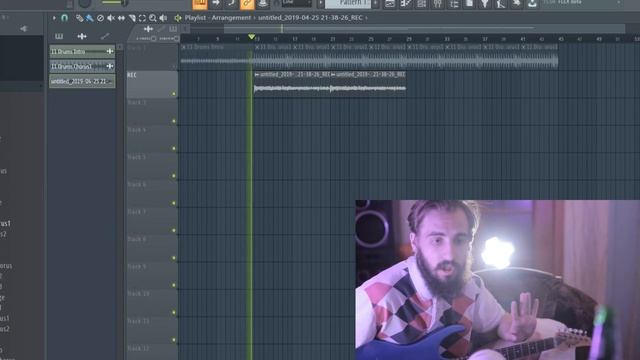Click waveform icon on '11 Drums Intro' picker item
Viewport: 640px width, 360px height.
109,51
